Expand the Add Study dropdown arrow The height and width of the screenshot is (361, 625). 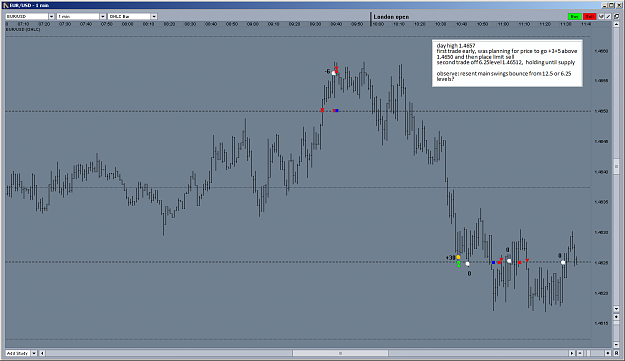(34, 353)
